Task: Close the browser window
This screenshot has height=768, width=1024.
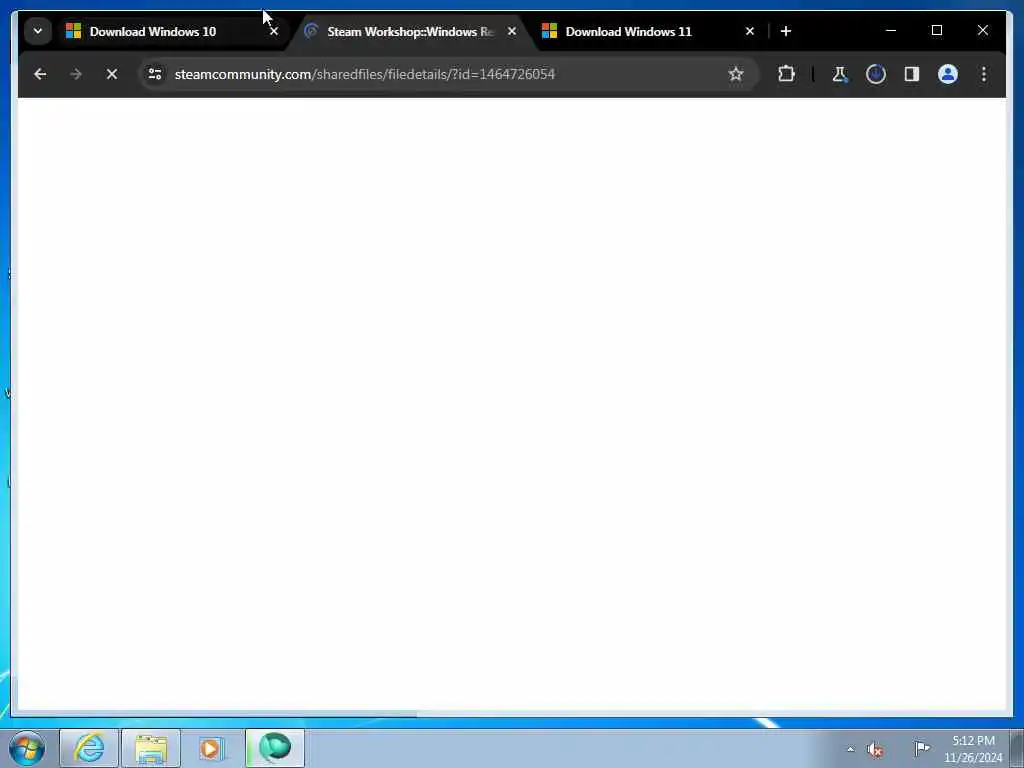Action: 982,31
